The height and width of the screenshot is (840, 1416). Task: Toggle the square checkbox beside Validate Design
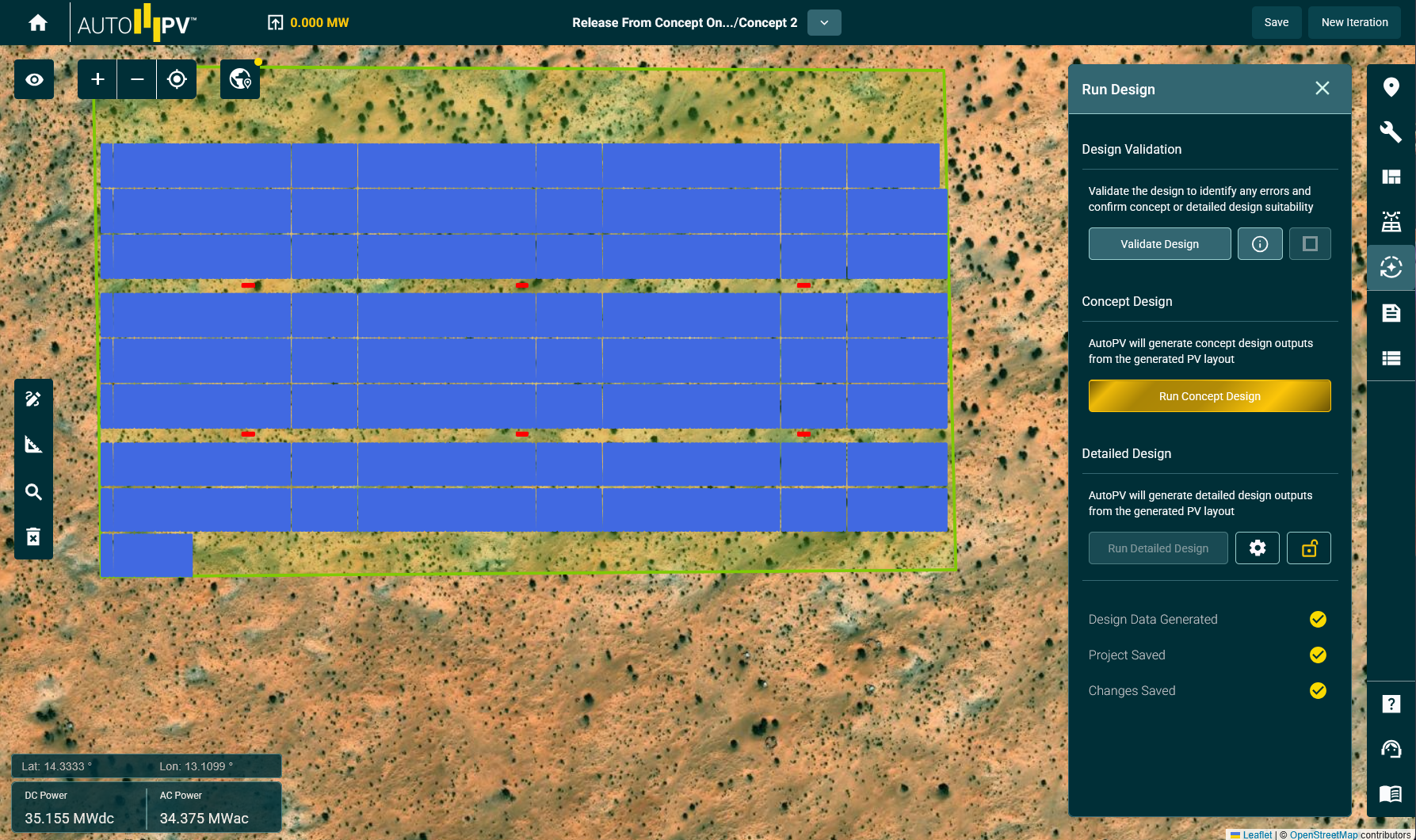[1310, 244]
